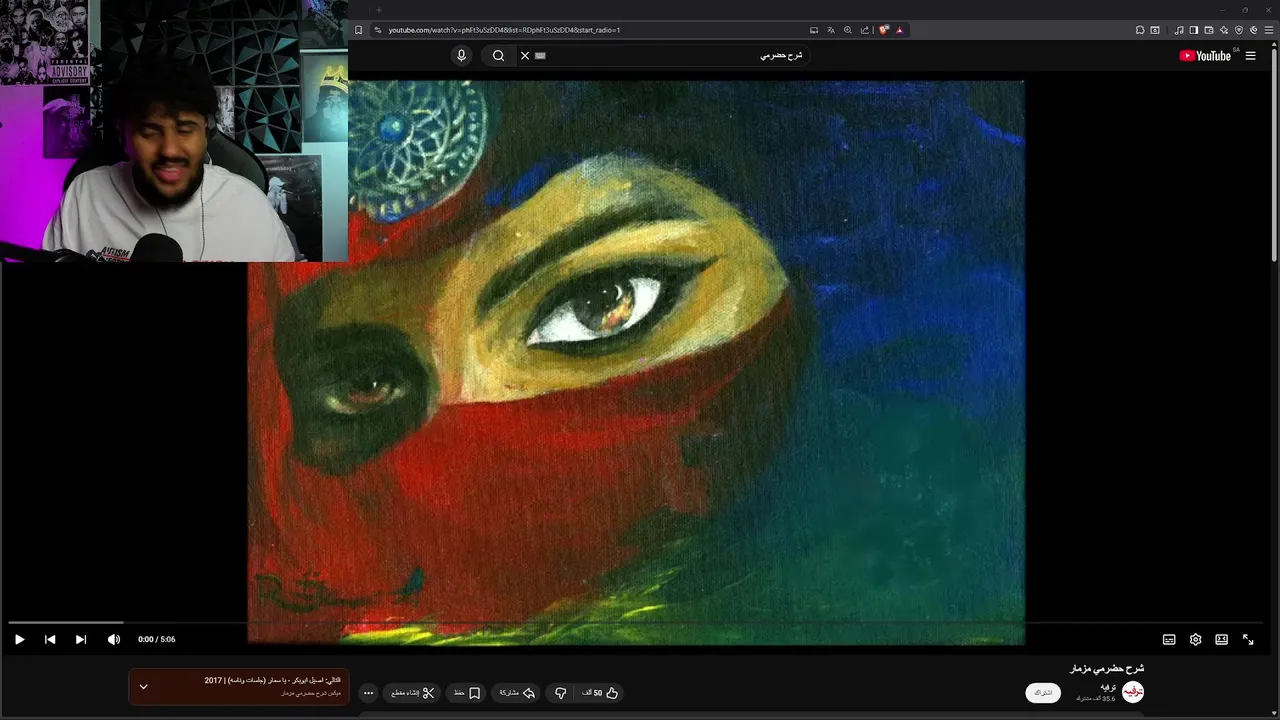
Task: Open the zoom control in address bar
Action: [x=848, y=30]
